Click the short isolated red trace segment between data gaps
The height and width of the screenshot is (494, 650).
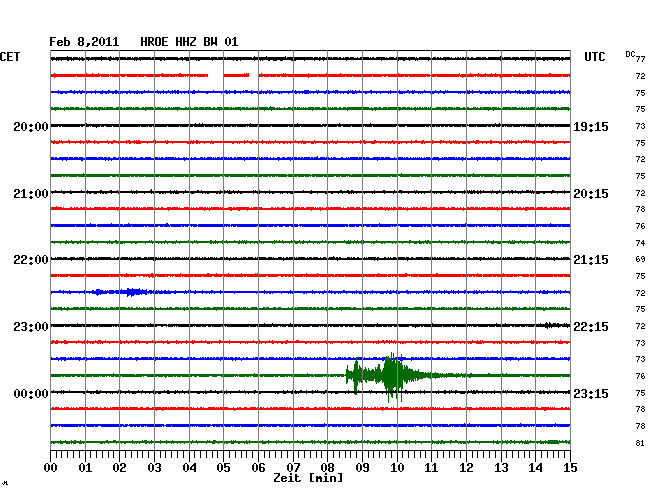click(236, 75)
